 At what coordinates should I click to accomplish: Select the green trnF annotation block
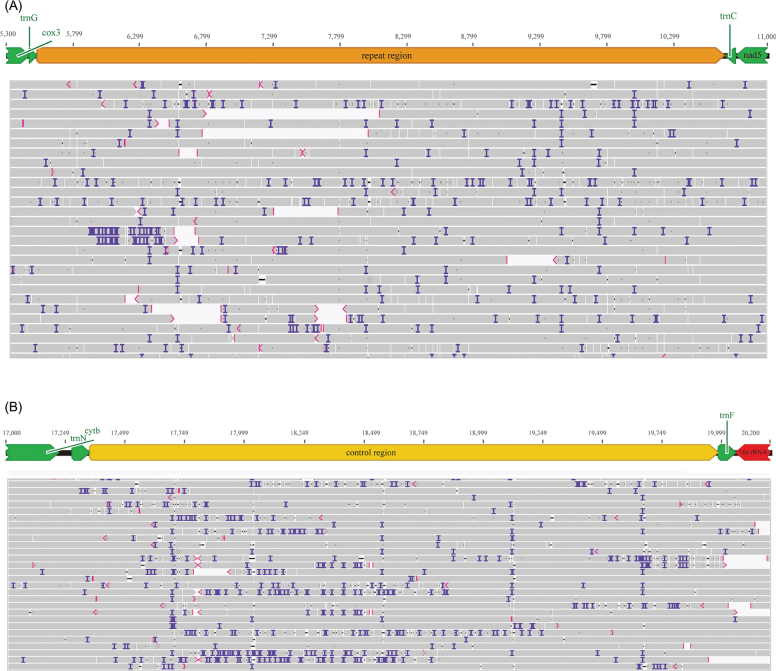click(726, 452)
